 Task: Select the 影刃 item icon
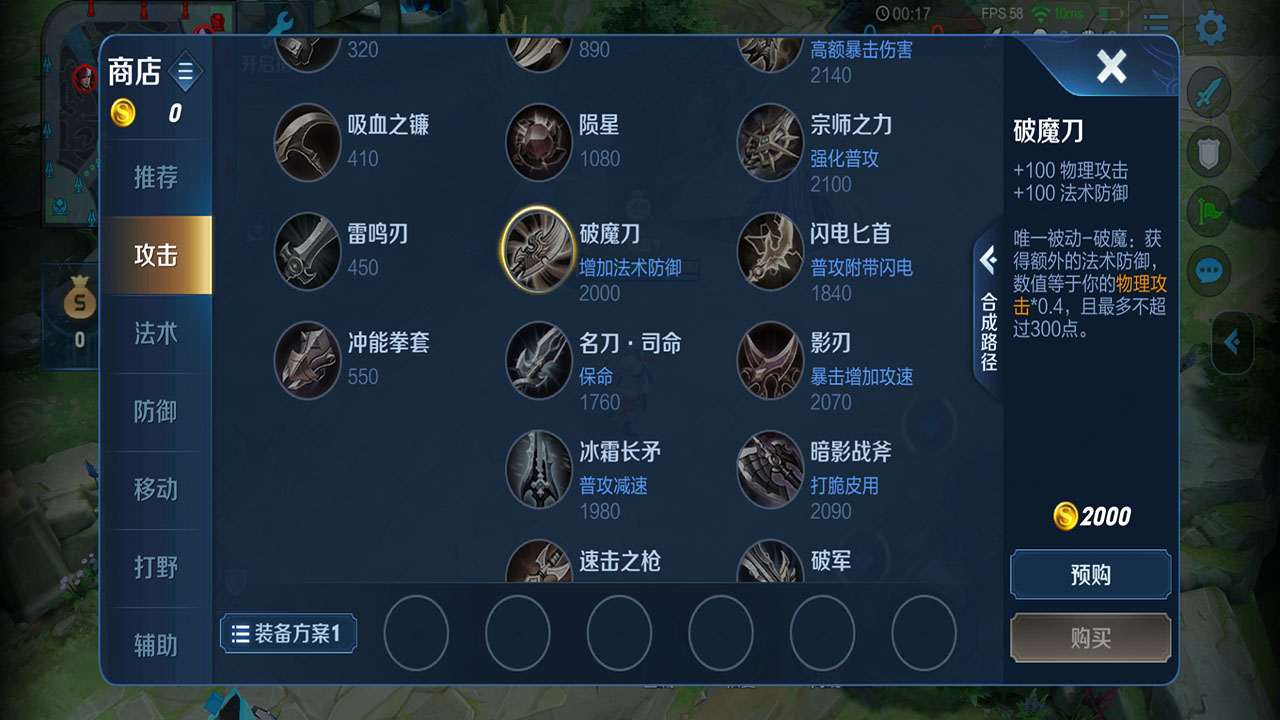770,360
